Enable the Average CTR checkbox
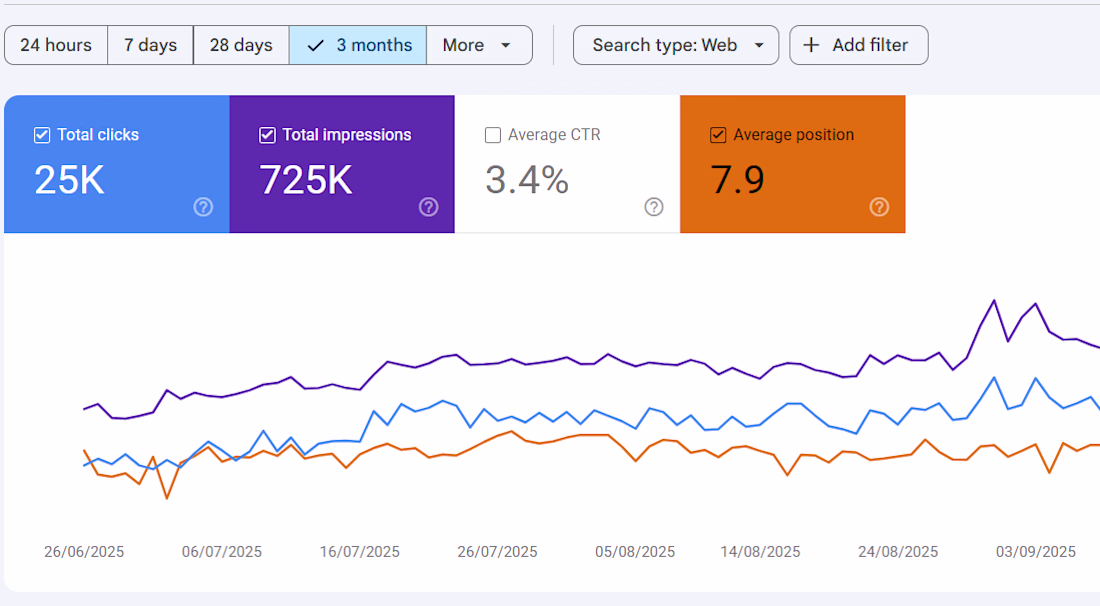 click(493, 135)
